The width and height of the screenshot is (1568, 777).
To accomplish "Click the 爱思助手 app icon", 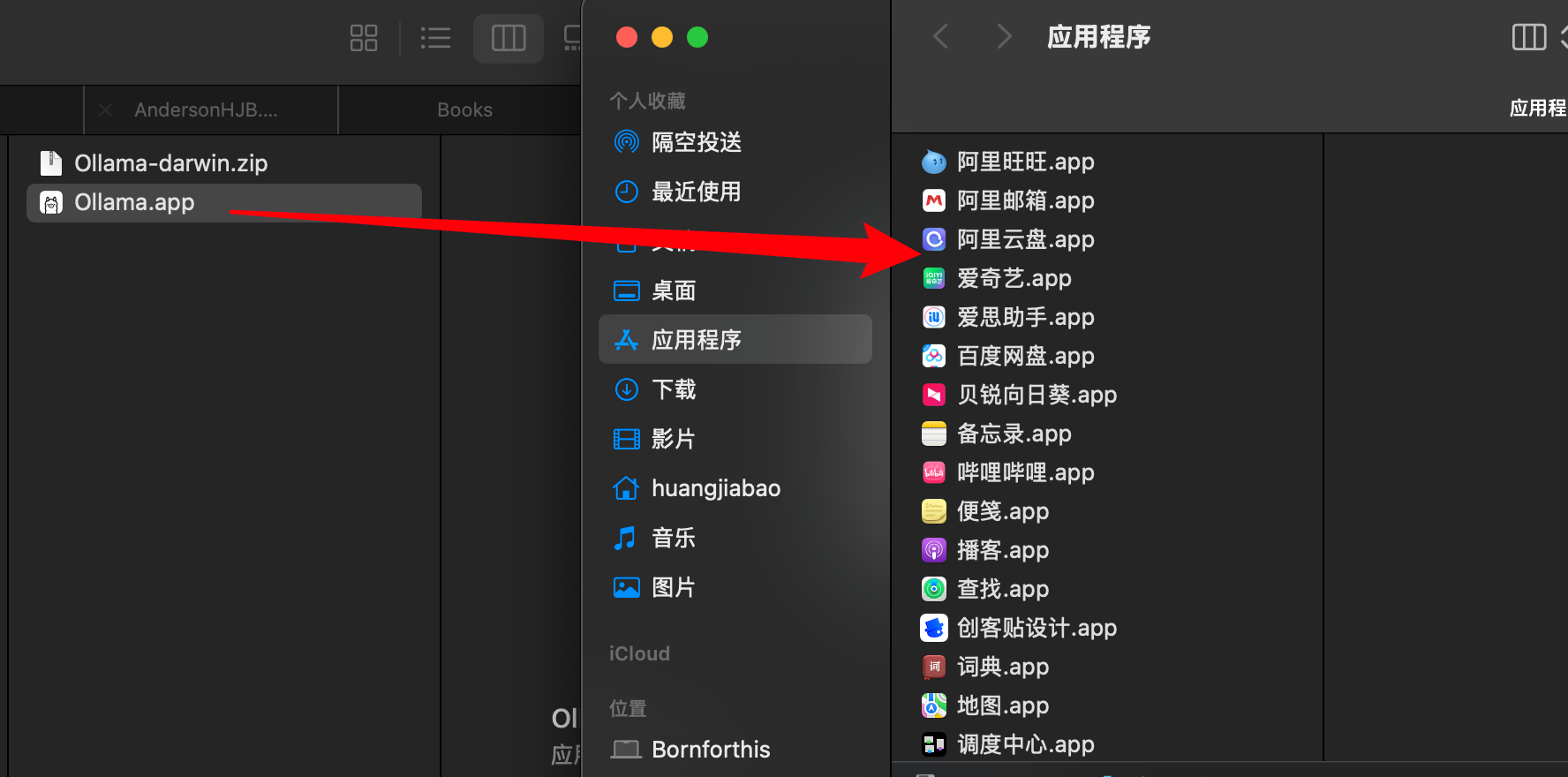I will click(x=934, y=317).
